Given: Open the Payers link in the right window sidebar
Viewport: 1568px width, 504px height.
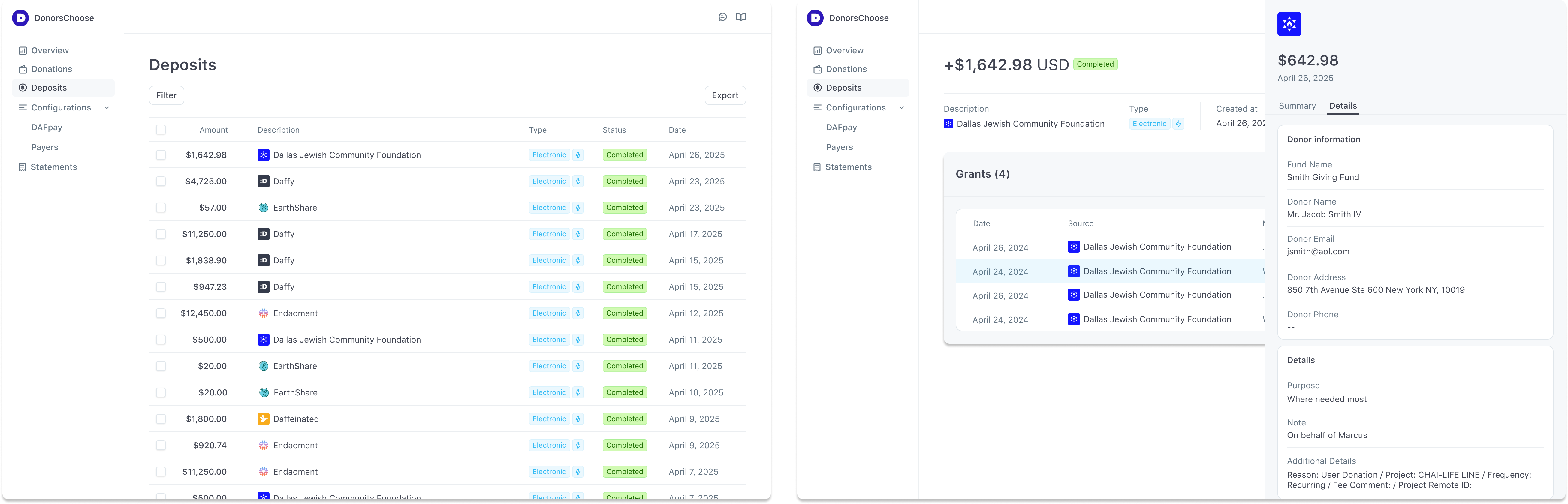Looking at the screenshot, I should point(839,147).
